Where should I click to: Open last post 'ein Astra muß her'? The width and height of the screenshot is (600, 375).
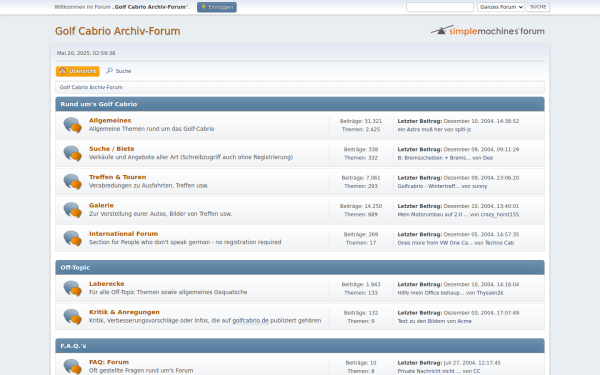pos(420,130)
